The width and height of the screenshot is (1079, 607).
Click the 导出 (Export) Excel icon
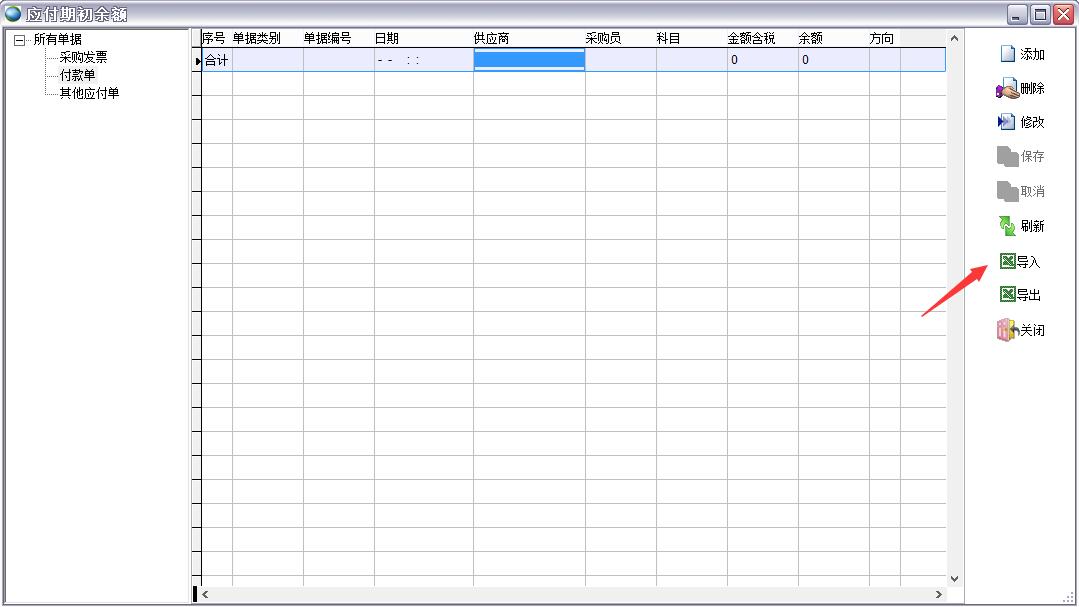point(1008,295)
